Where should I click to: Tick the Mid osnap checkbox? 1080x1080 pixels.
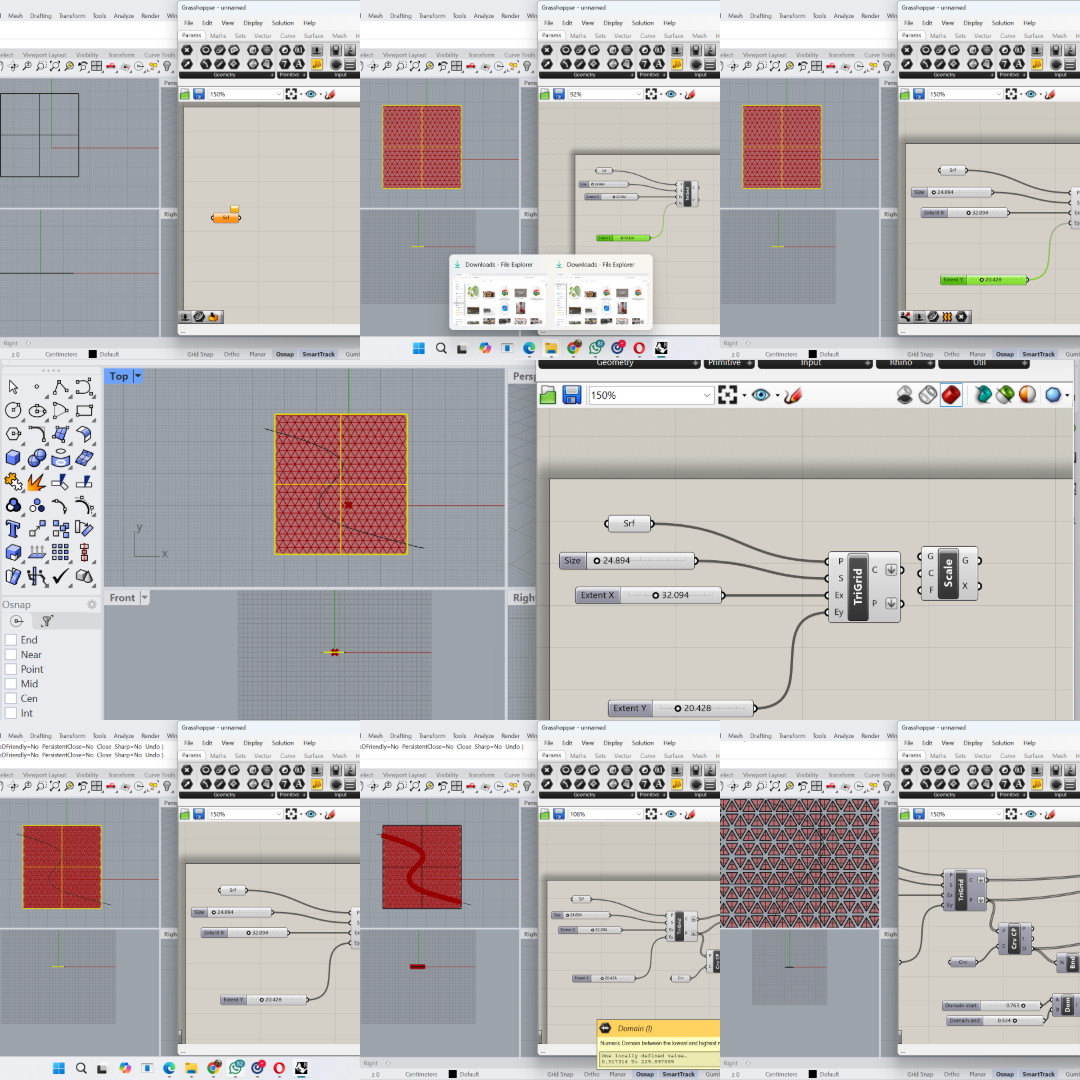pyautogui.click(x=11, y=684)
